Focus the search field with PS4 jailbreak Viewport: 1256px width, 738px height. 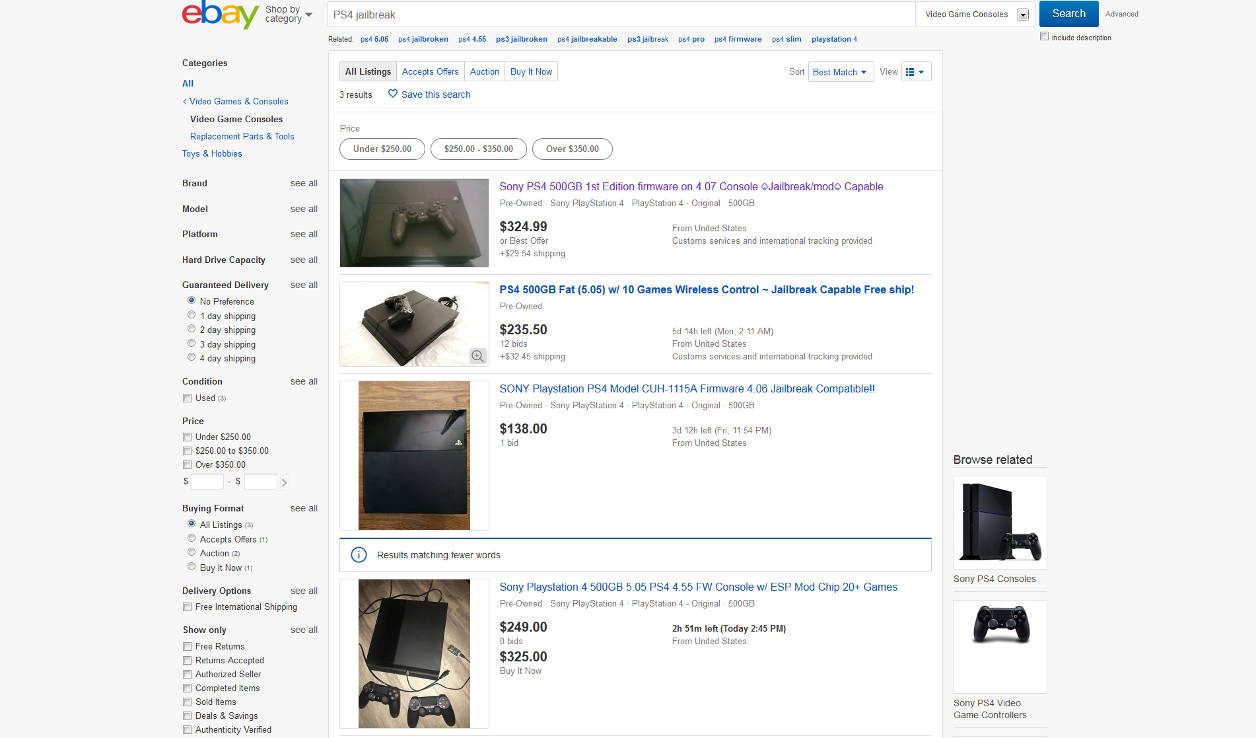(x=622, y=14)
